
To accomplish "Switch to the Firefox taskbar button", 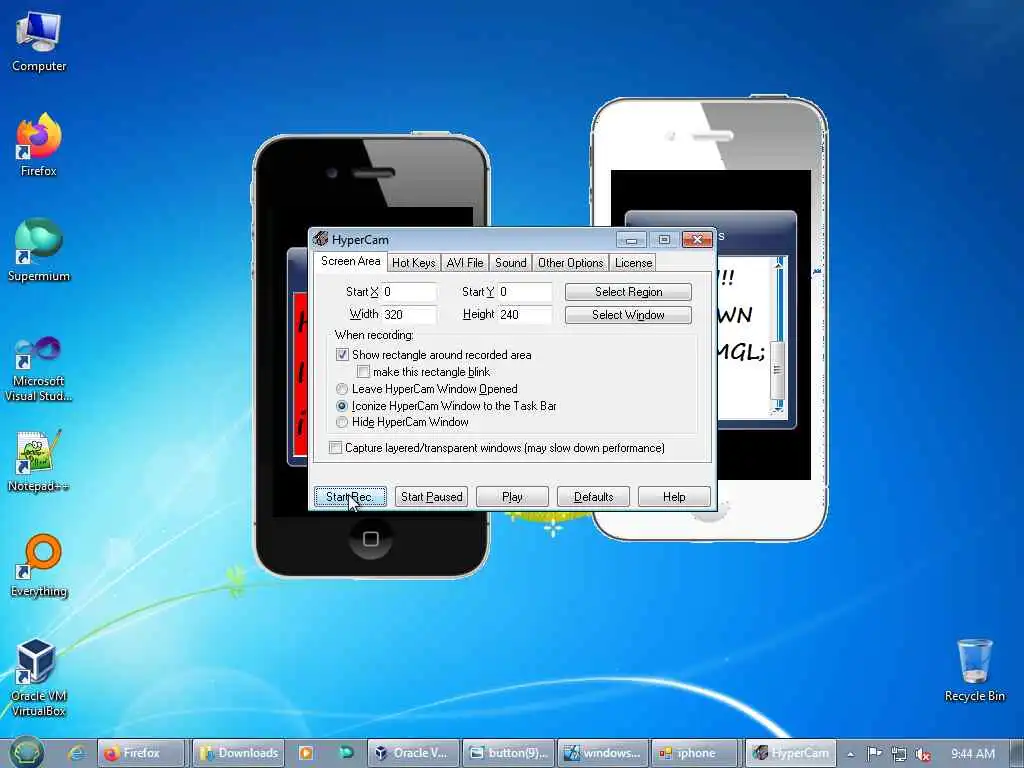I will pyautogui.click(x=142, y=753).
